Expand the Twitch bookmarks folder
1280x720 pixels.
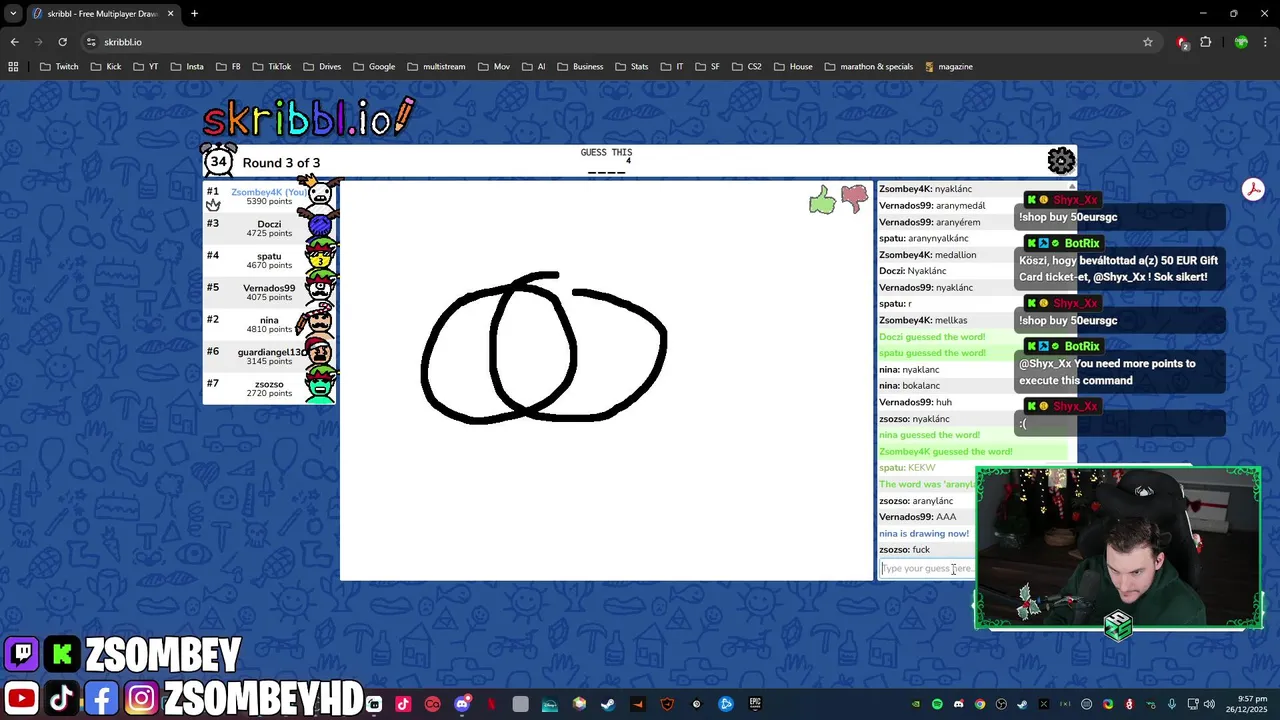coord(59,67)
